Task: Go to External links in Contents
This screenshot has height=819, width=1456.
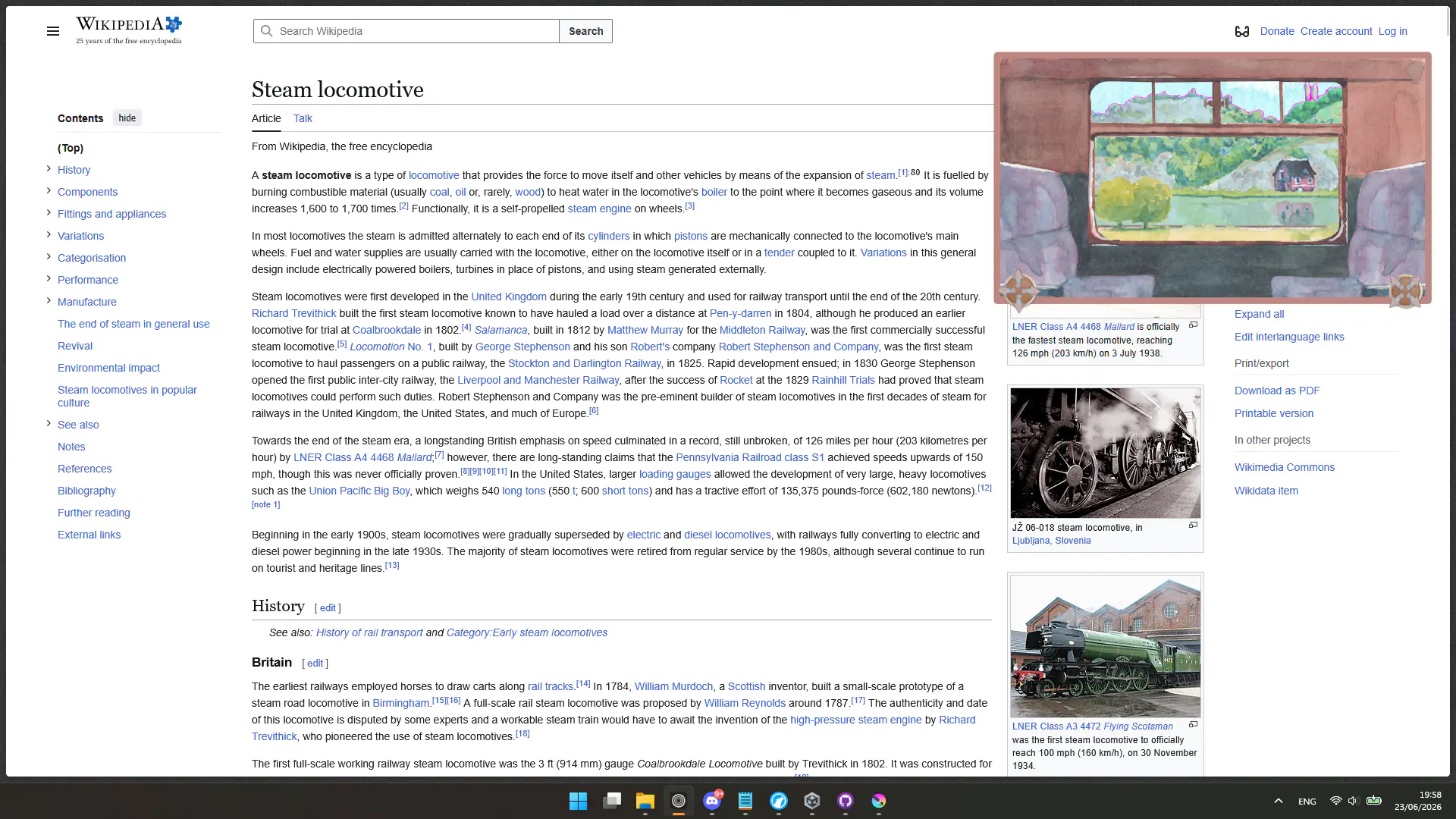Action: [x=89, y=535]
